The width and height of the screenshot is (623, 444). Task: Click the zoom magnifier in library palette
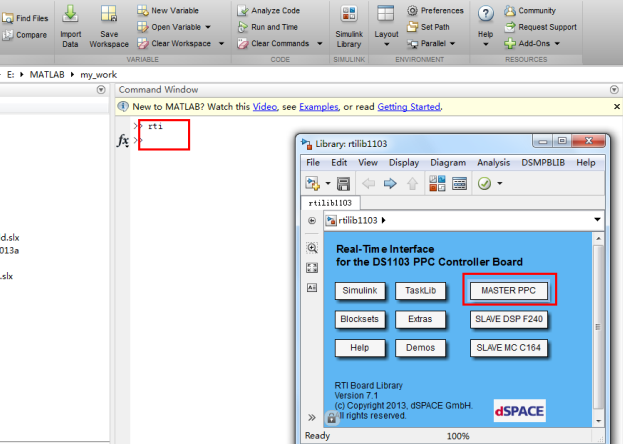point(312,248)
